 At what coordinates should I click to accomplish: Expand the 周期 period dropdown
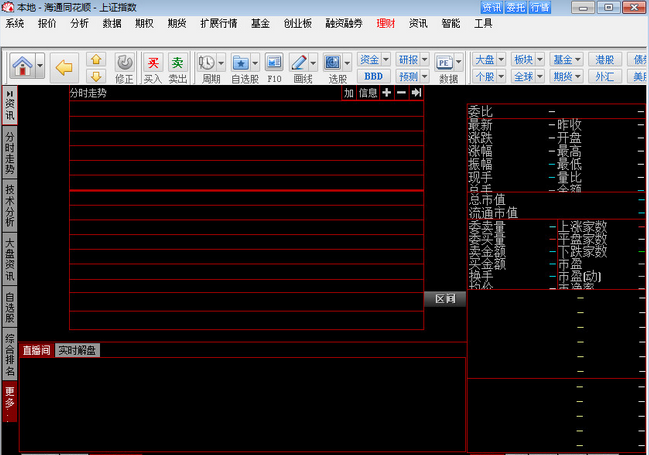click(x=223, y=63)
